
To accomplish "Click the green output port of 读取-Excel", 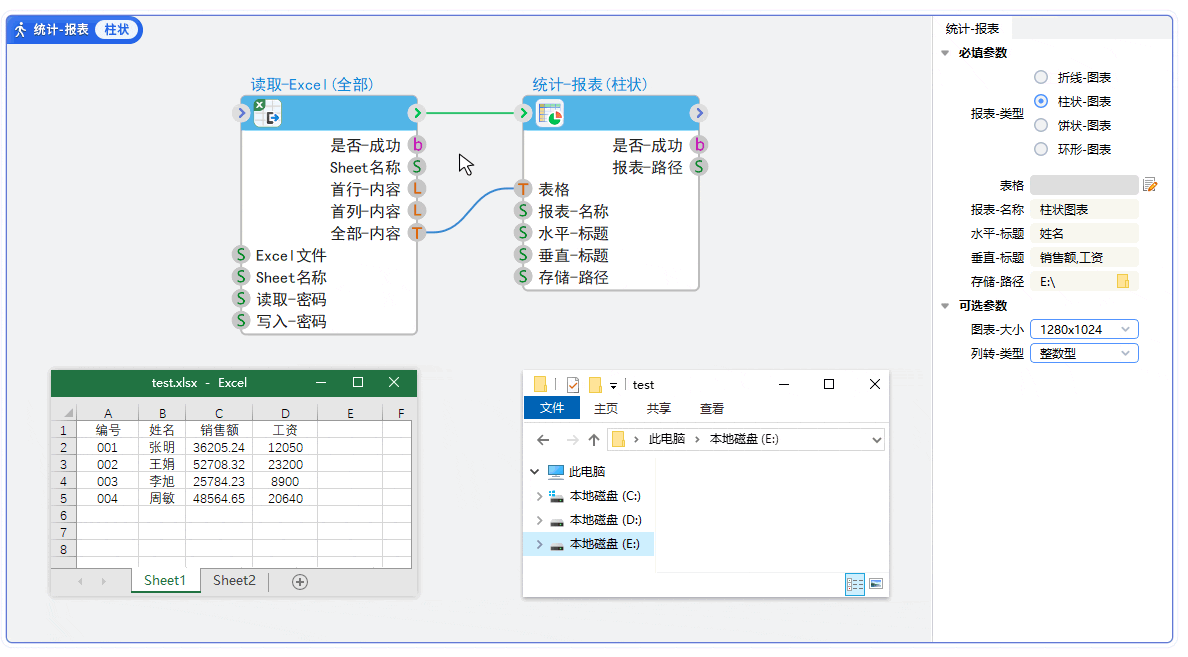I will coord(417,113).
